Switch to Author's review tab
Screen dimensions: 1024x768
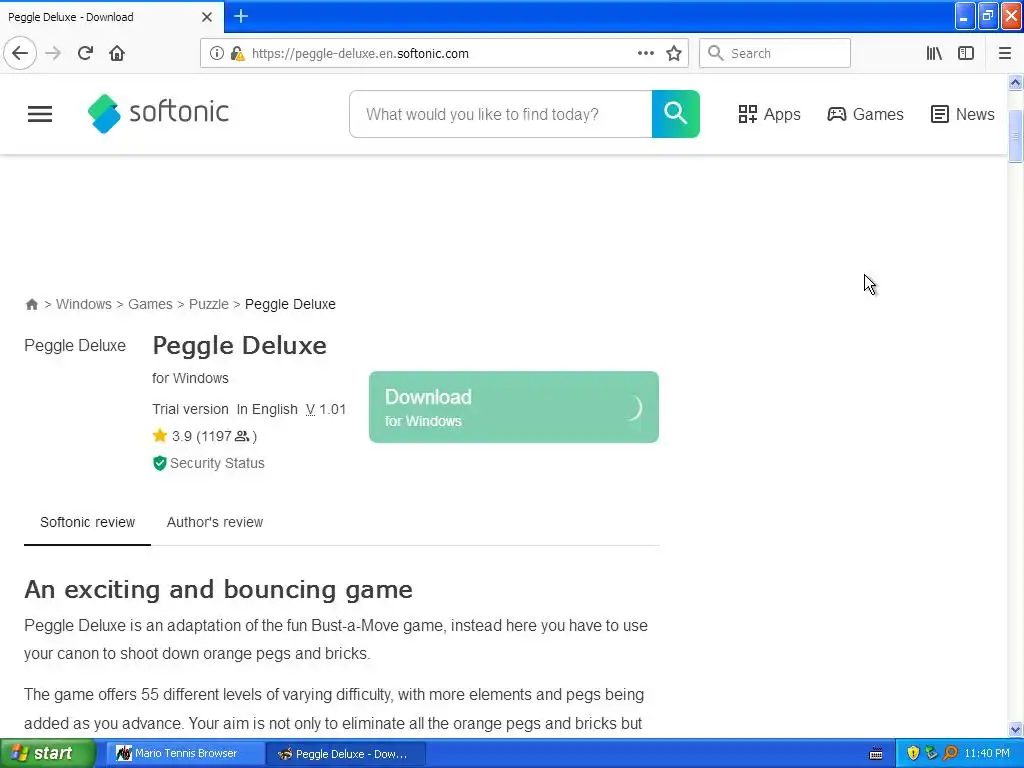pos(215,522)
